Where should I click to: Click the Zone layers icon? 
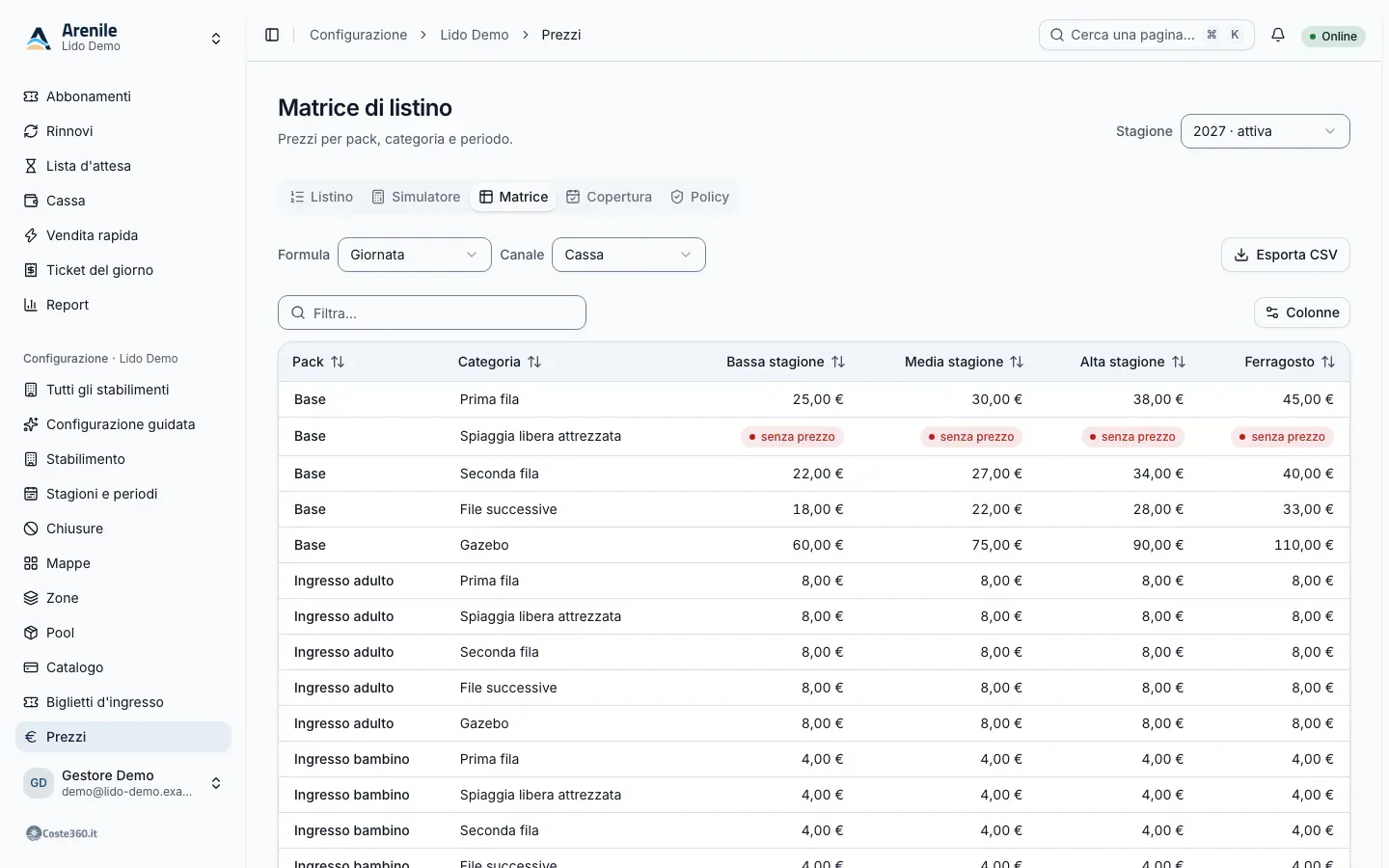pos(31,598)
